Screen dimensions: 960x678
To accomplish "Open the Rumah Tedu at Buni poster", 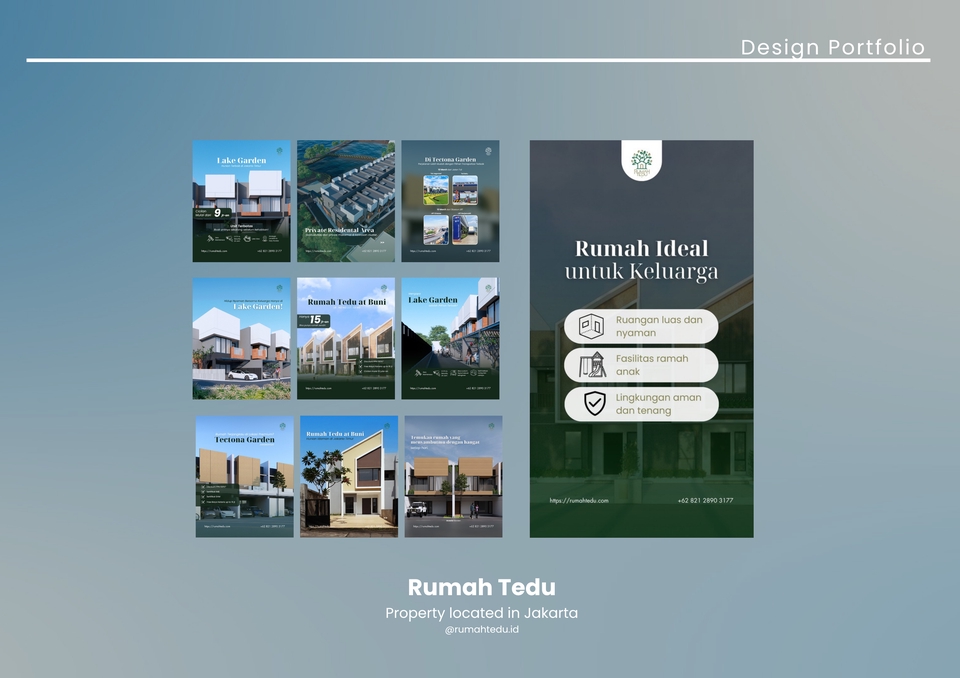I will point(346,339).
